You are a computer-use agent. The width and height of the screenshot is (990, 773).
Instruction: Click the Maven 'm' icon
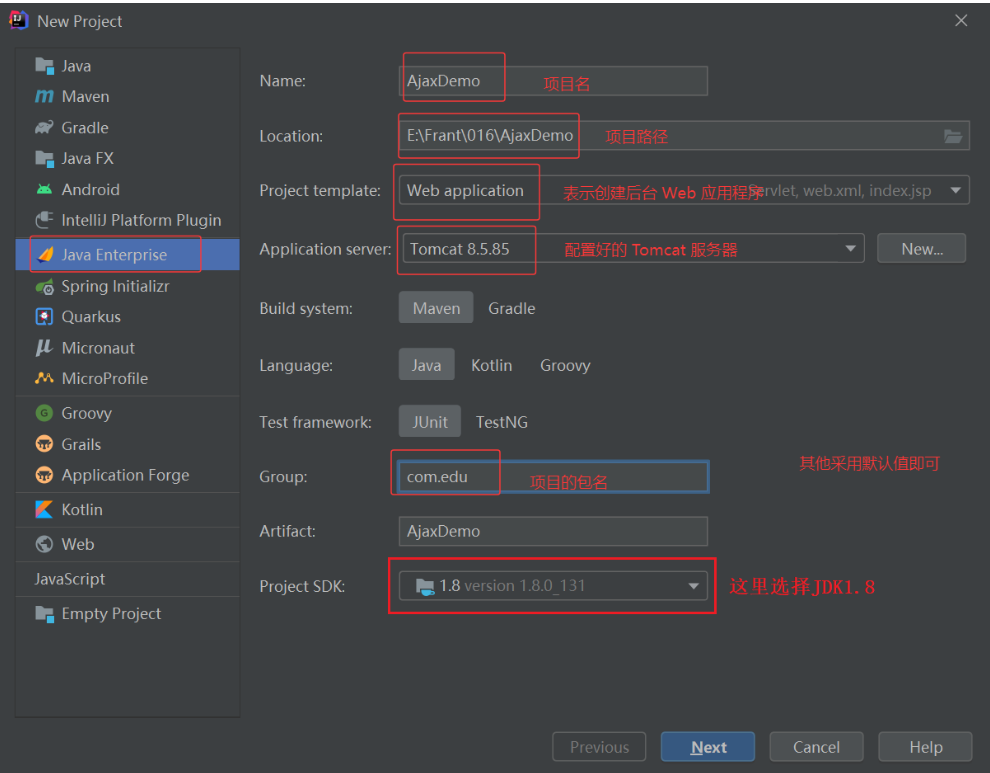pos(44,97)
